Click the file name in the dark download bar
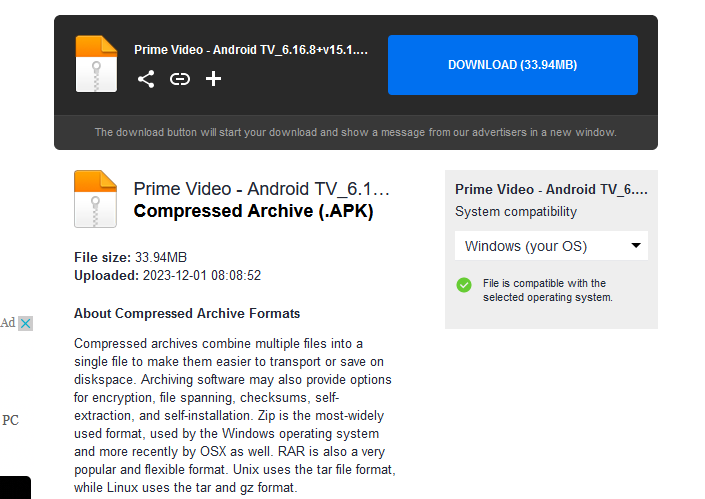 (x=251, y=49)
